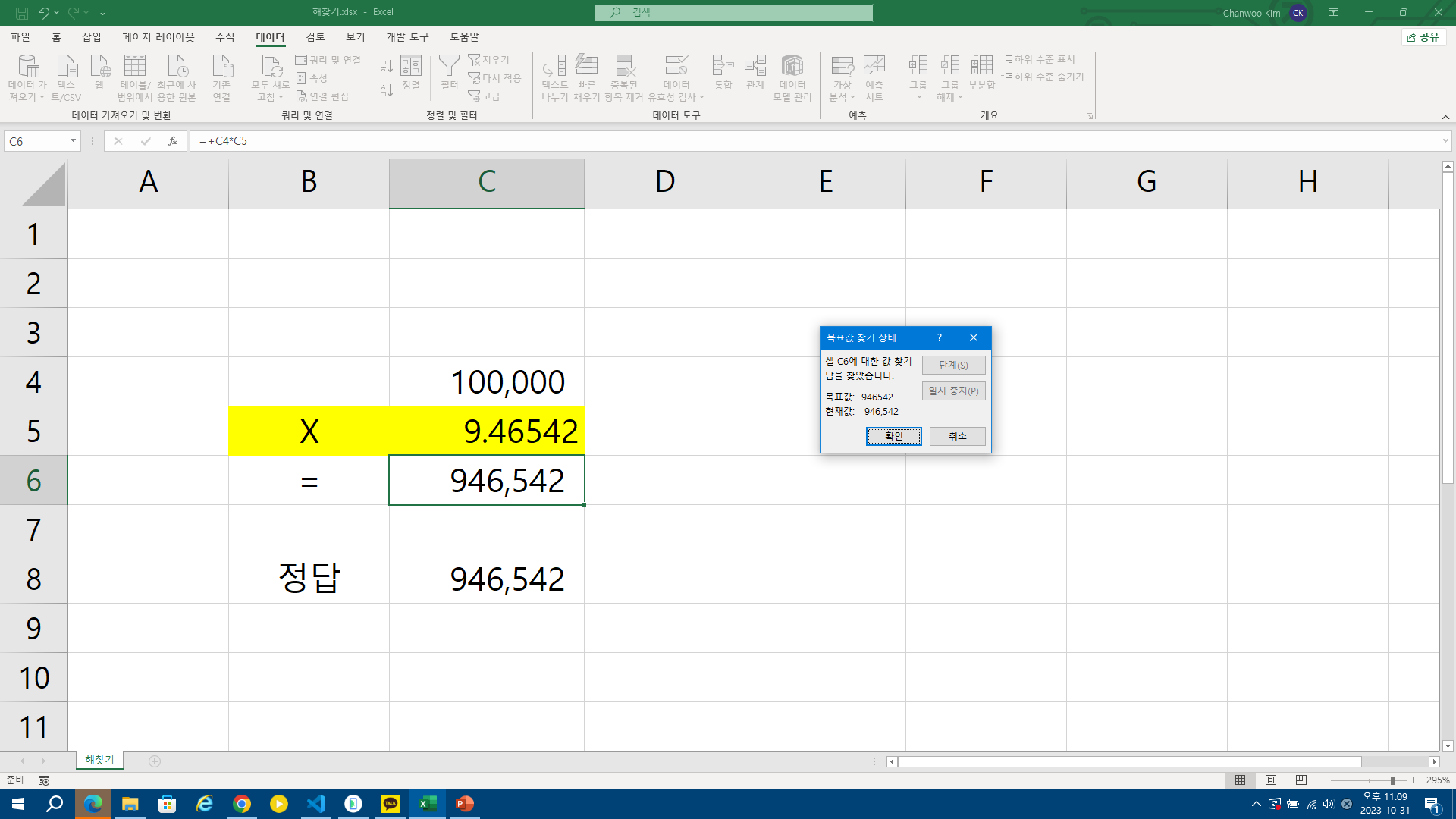Open the 수식 (Formulas) ribbon tab
The image size is (1456, 819).
pyautogui.click(x=224, y=37)
